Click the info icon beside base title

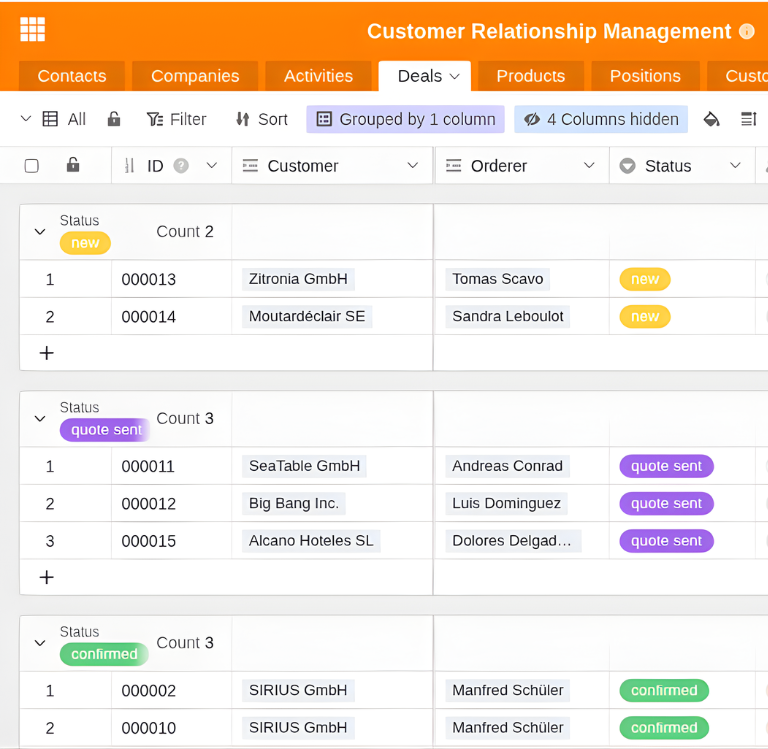point(746,31)
